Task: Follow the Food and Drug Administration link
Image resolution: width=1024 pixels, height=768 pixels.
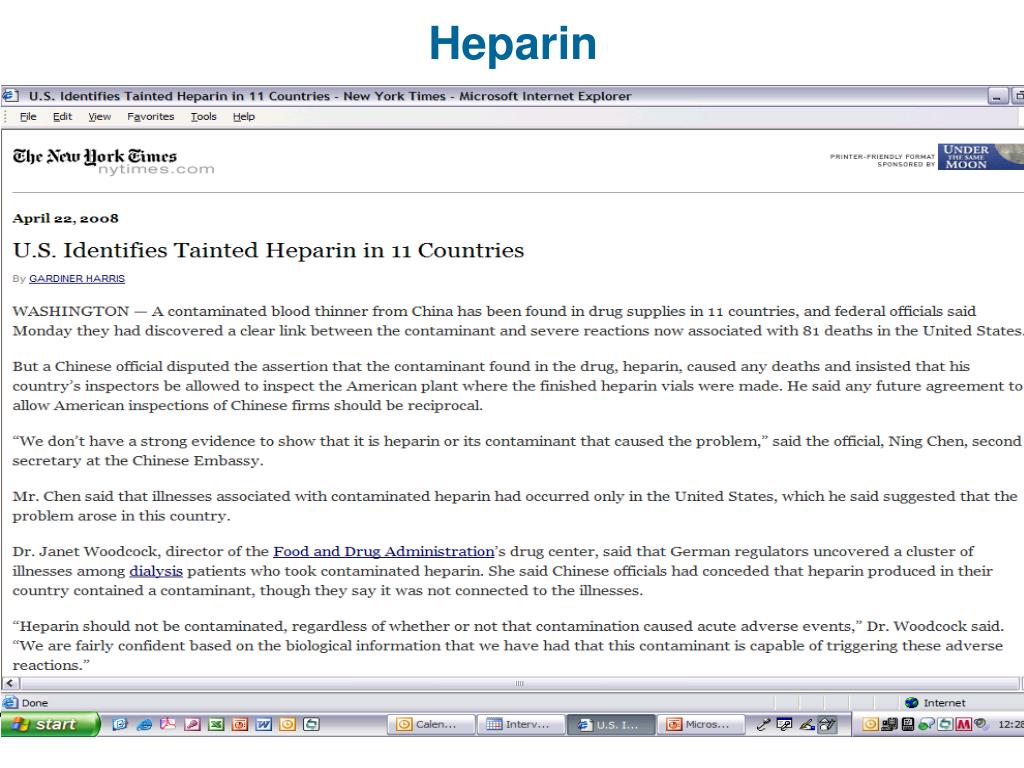Action: pos(383,551)
